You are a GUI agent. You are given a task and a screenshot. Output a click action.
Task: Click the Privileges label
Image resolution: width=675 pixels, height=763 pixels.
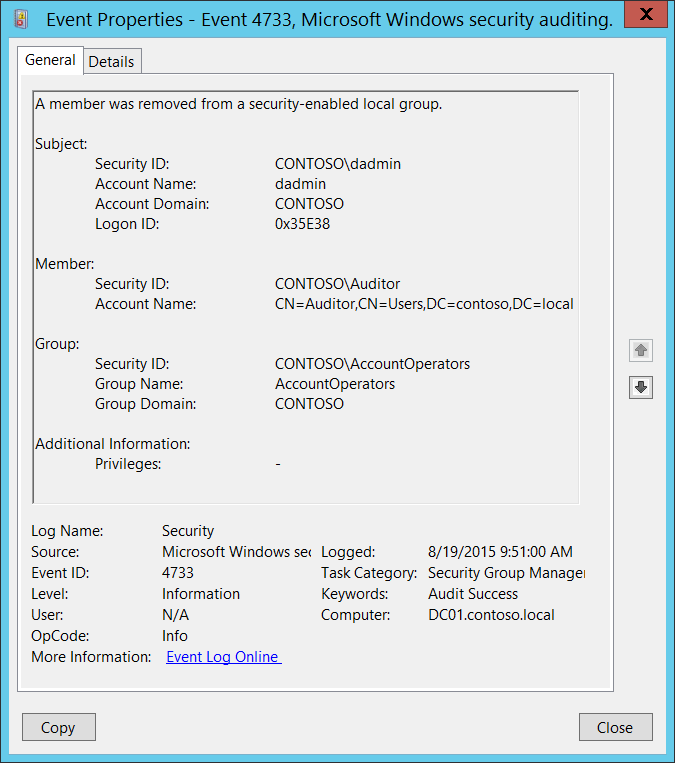pos(128,464)
